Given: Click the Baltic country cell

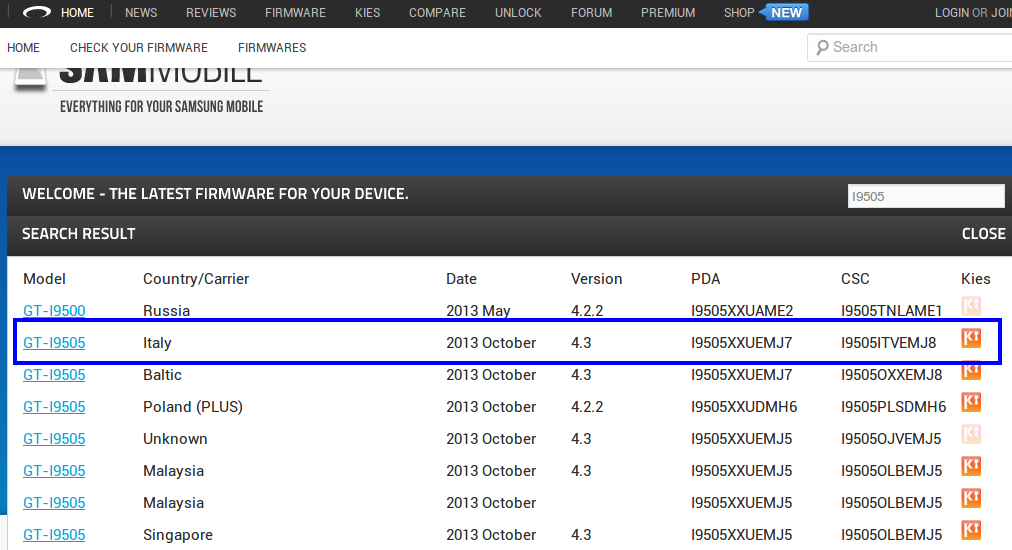Looking at the screenshot, I should [163, 375].
